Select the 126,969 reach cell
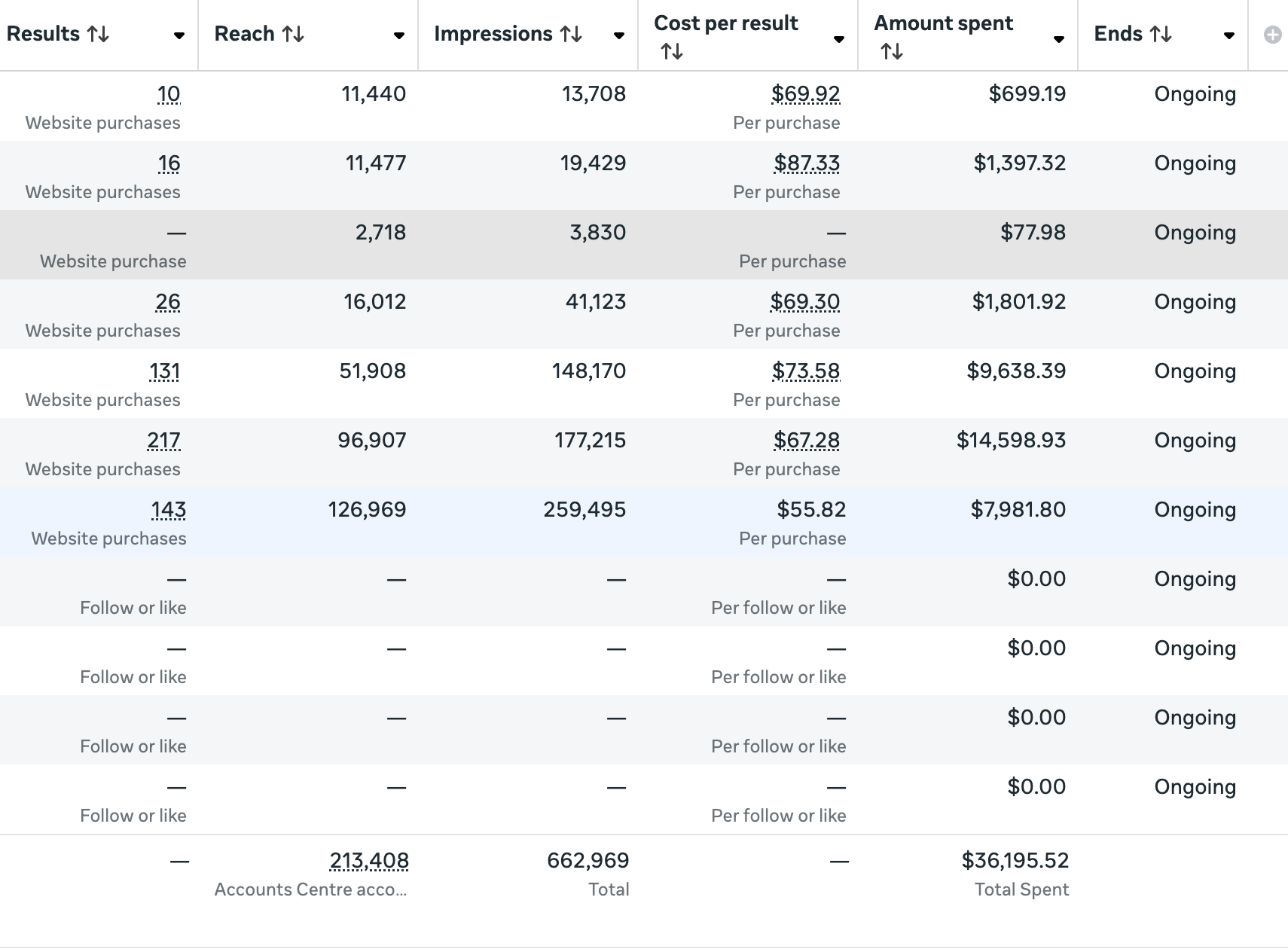The height and width of the screenshot is (949, 1288). pyautogui.click(x=367, y=510)
